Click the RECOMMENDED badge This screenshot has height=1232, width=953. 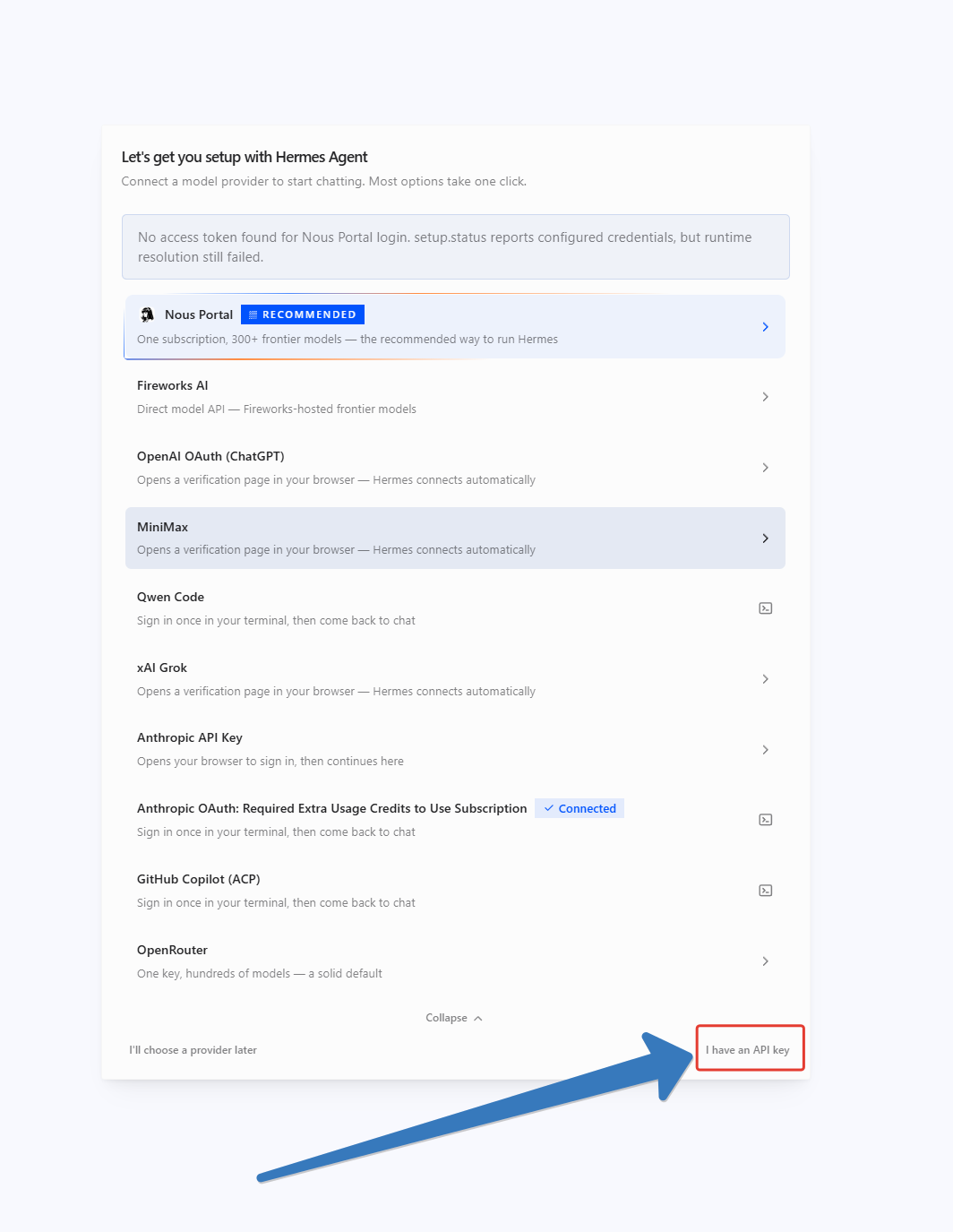coord(303,314)
